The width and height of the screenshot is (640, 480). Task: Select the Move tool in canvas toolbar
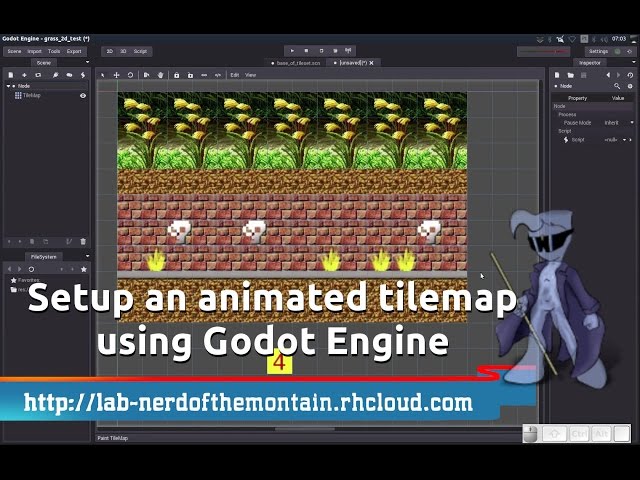tap(116, 75)
